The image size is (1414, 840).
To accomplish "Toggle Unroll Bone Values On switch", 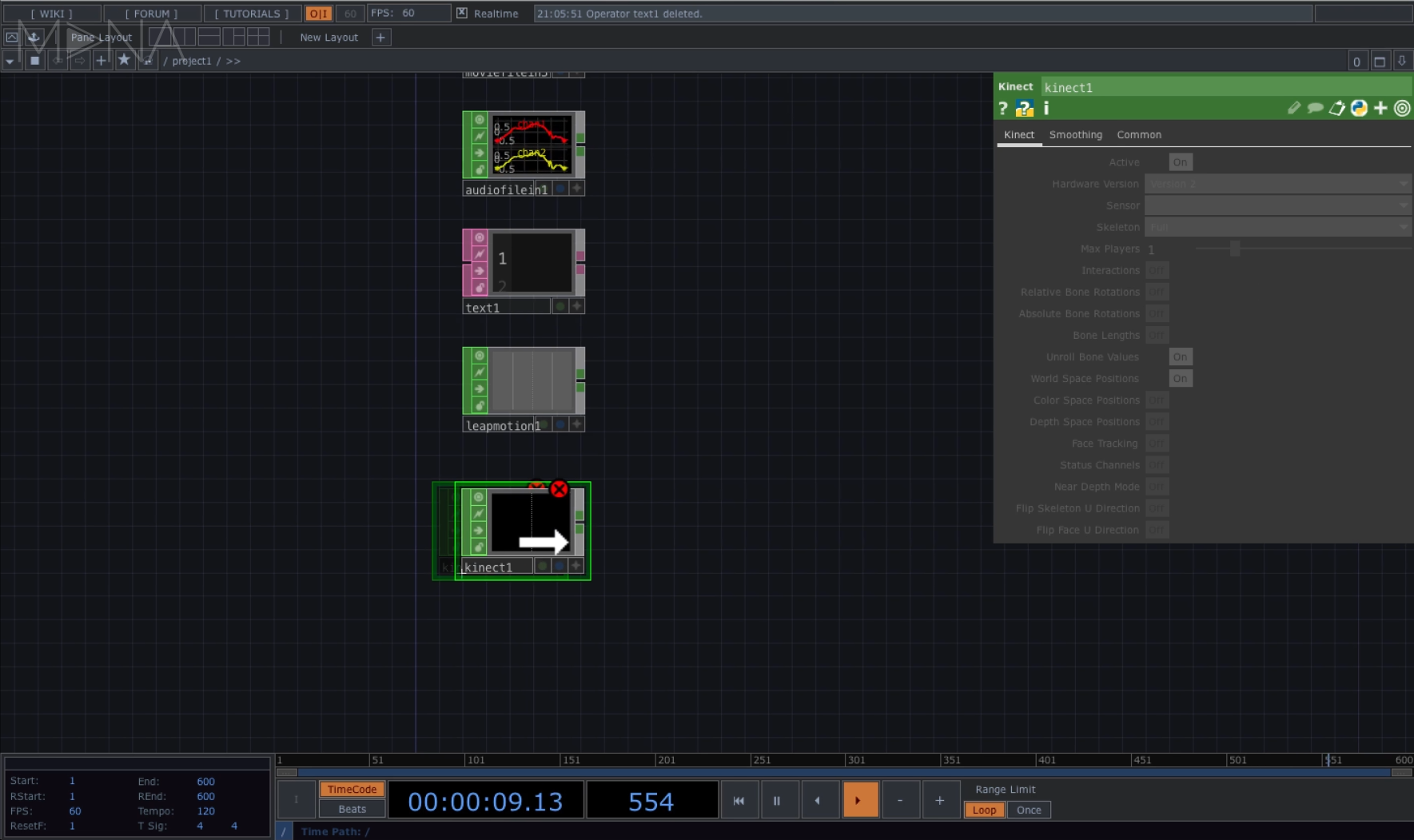I will tap(1180, 357).
